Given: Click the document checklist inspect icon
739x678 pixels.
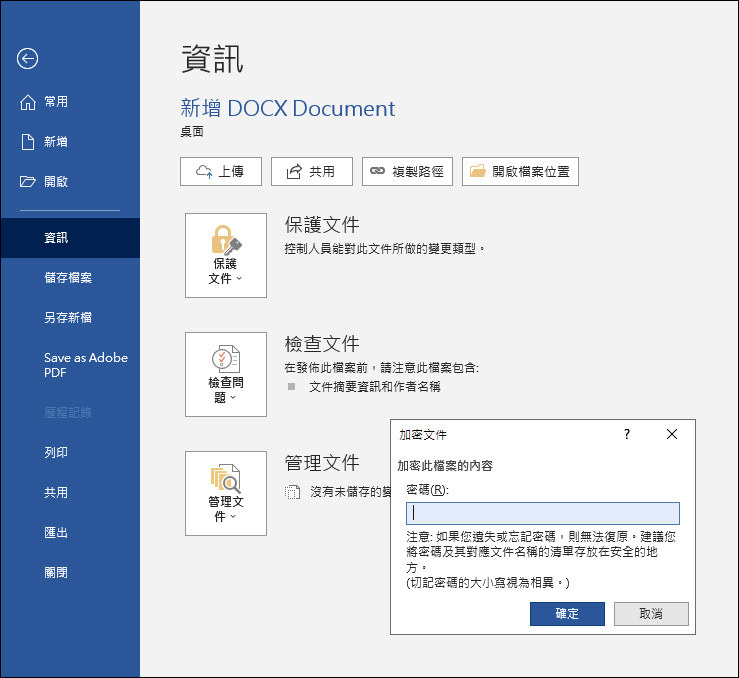Looking at the screenshot, I should (226, 359).
